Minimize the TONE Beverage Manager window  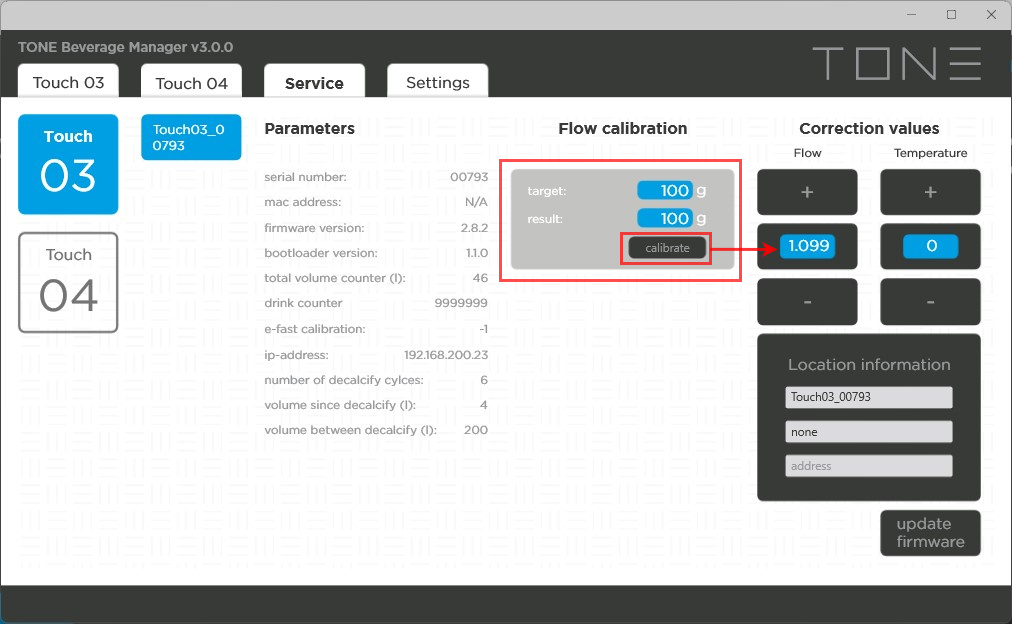pyautogui.click(x=911, y=14)
